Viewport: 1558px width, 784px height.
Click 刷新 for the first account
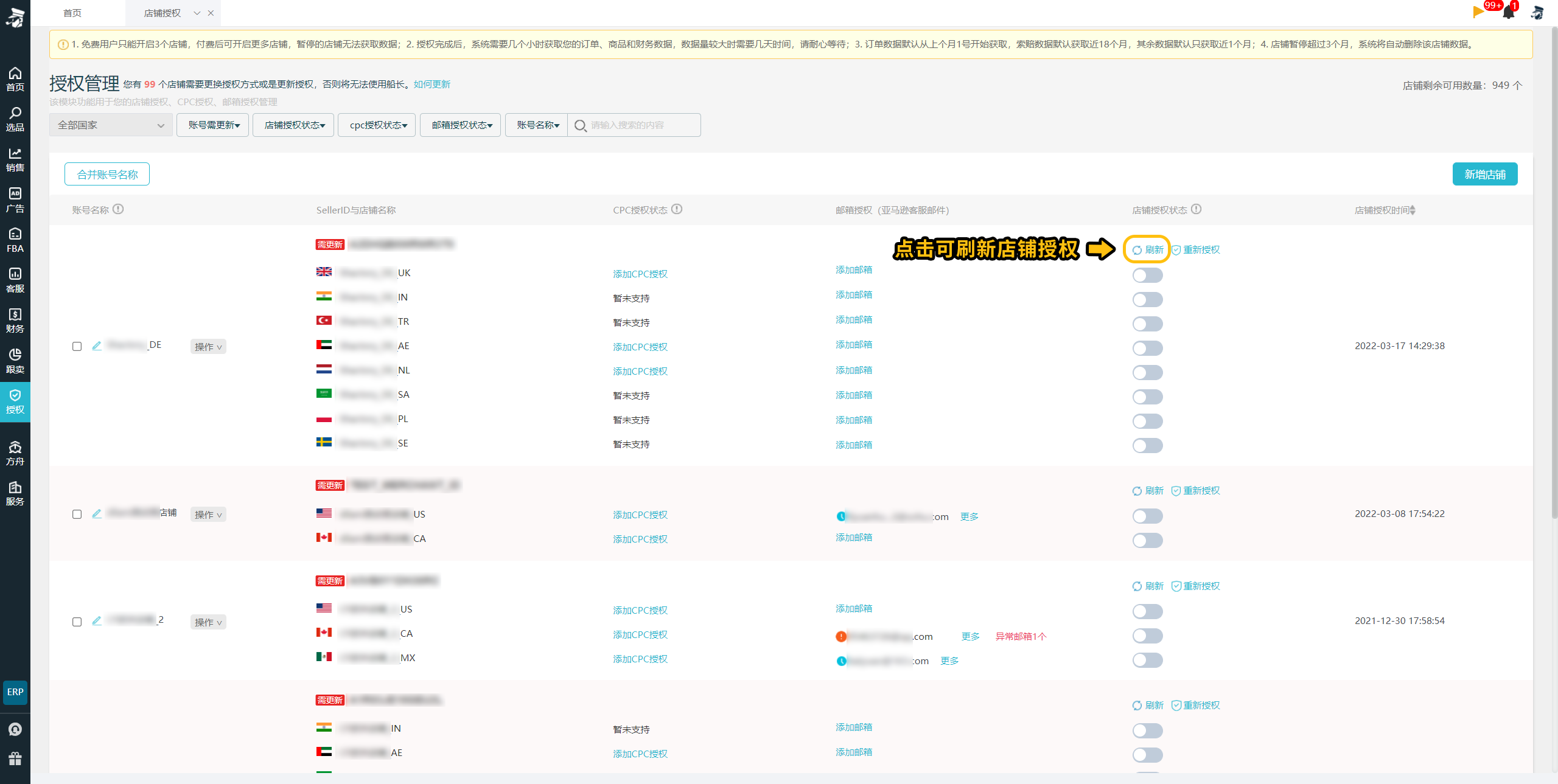(1148, 249)
